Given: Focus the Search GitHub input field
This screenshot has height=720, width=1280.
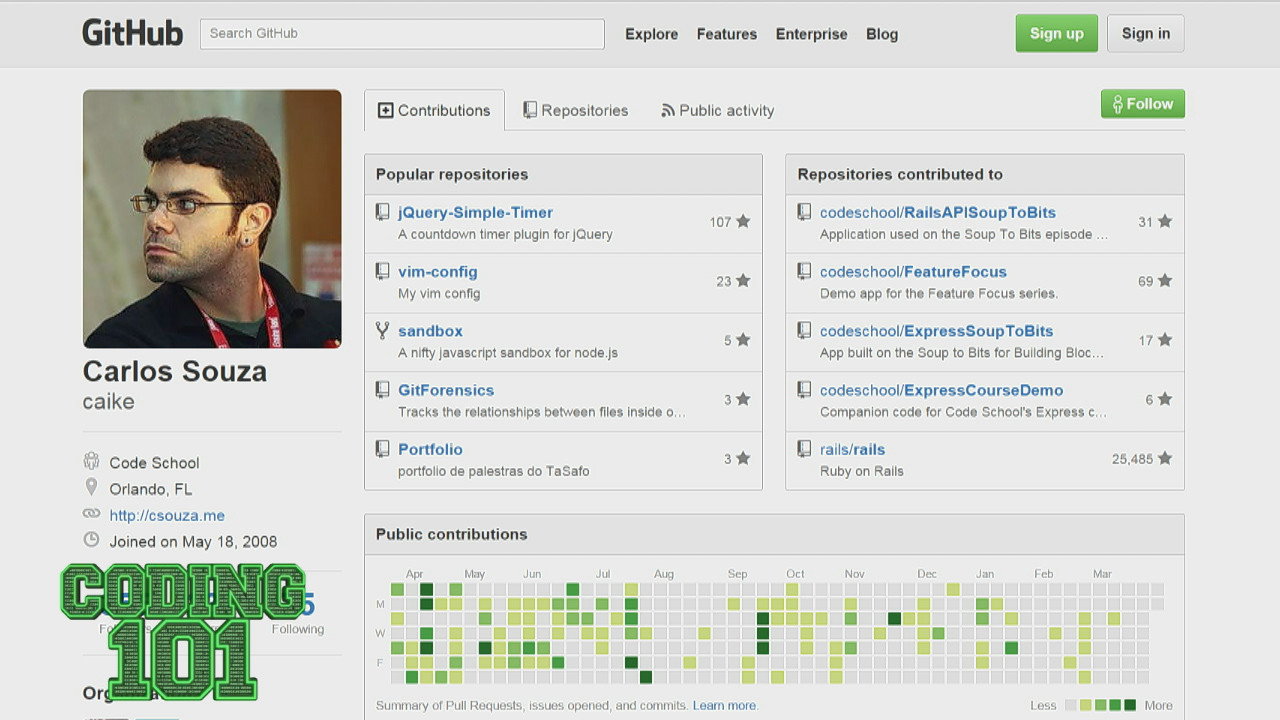Looking at the screenshot, I should coord(402,34).
